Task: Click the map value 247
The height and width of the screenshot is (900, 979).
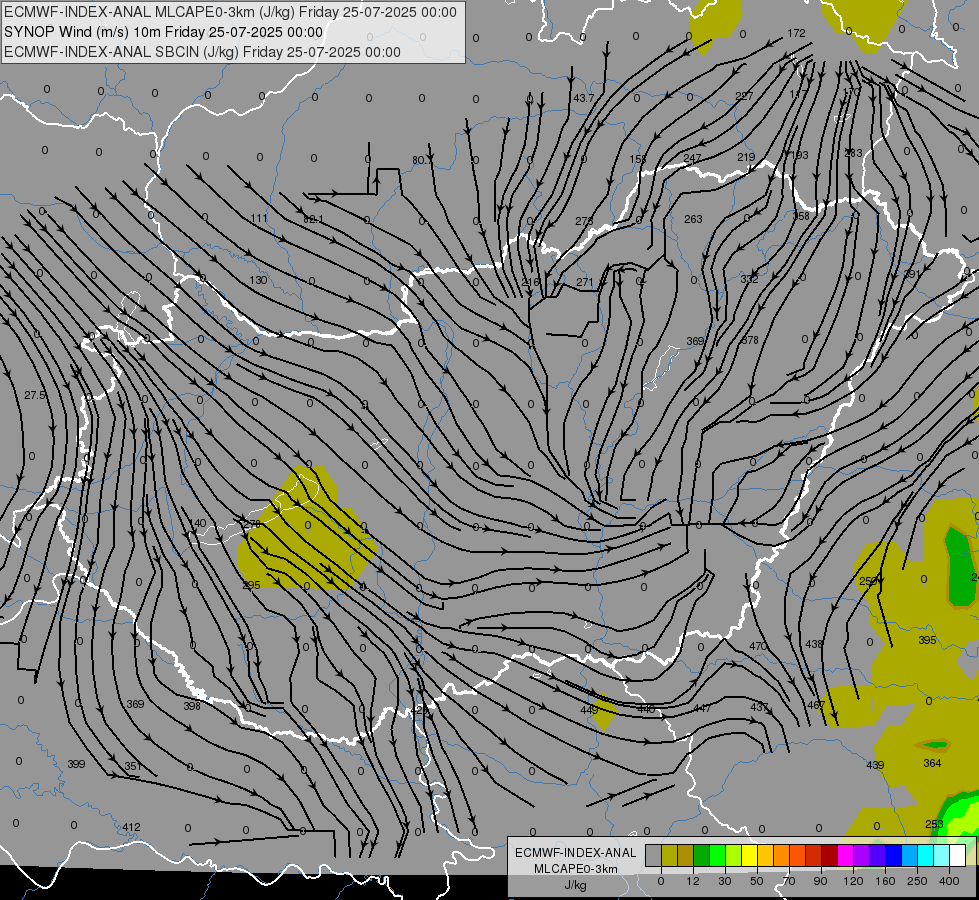Action: pos(692,158)
